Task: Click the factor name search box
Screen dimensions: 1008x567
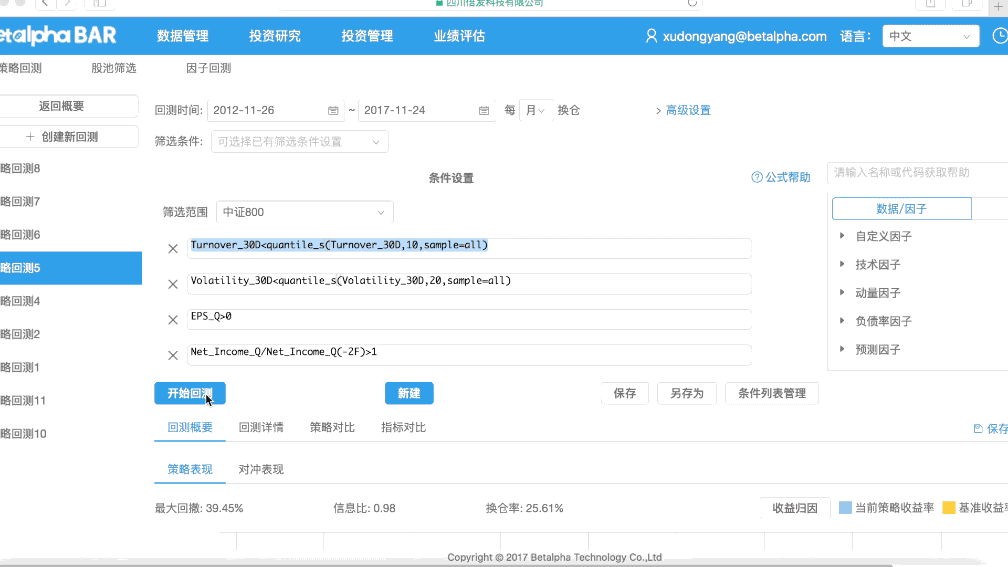Action: tap(918, 172)
